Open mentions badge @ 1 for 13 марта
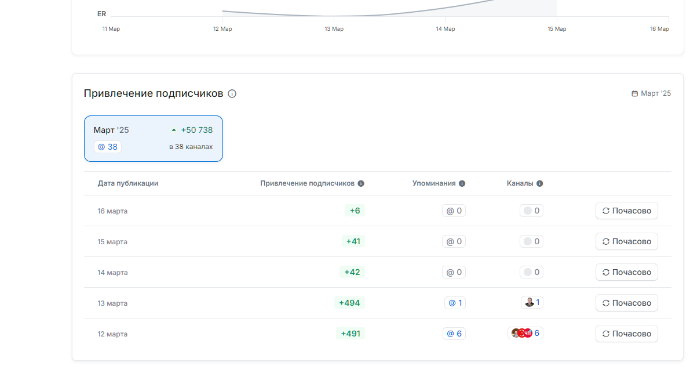The image size is (690, 391). (455, 303)
